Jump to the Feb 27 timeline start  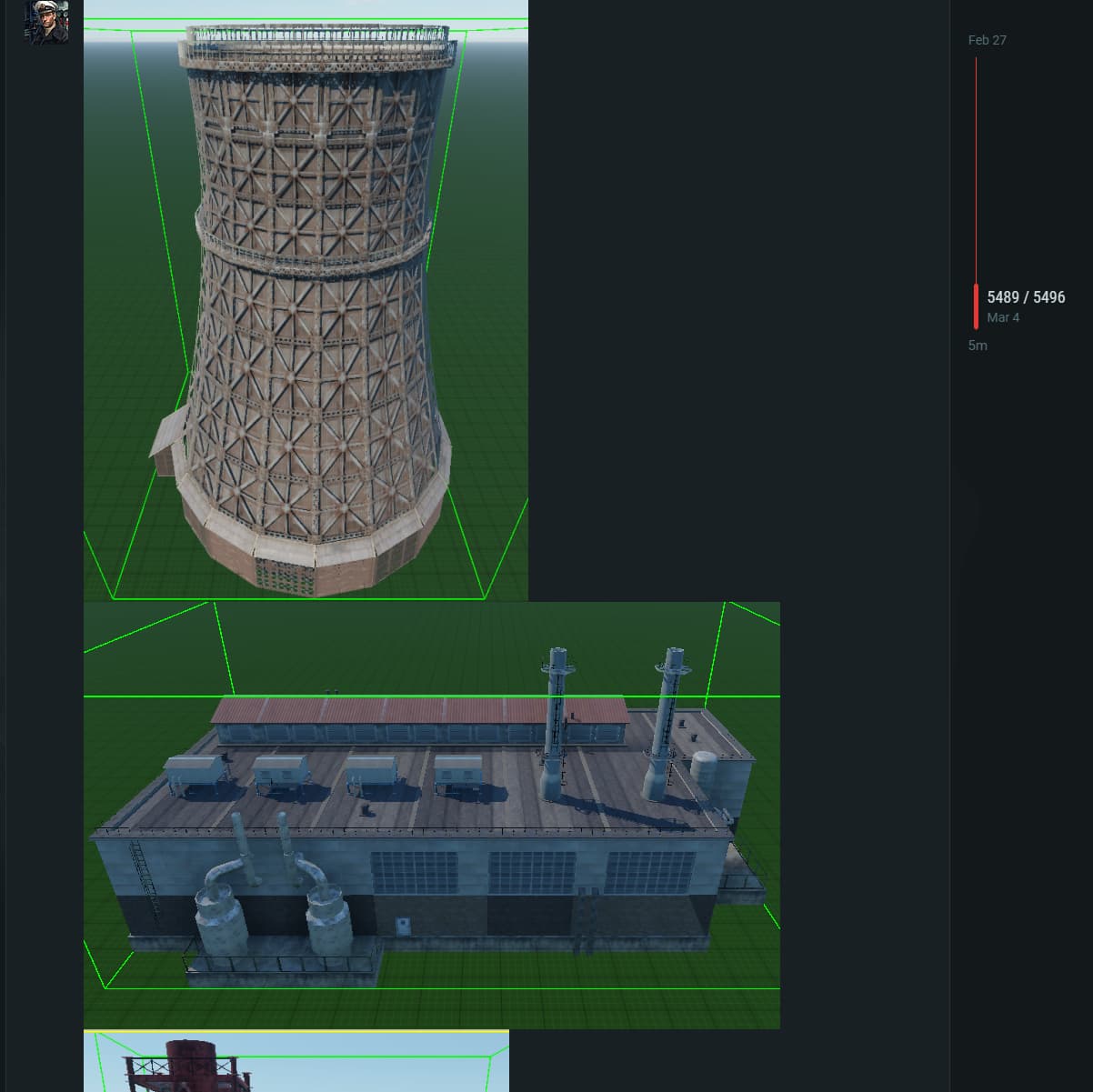pos(987,40)
